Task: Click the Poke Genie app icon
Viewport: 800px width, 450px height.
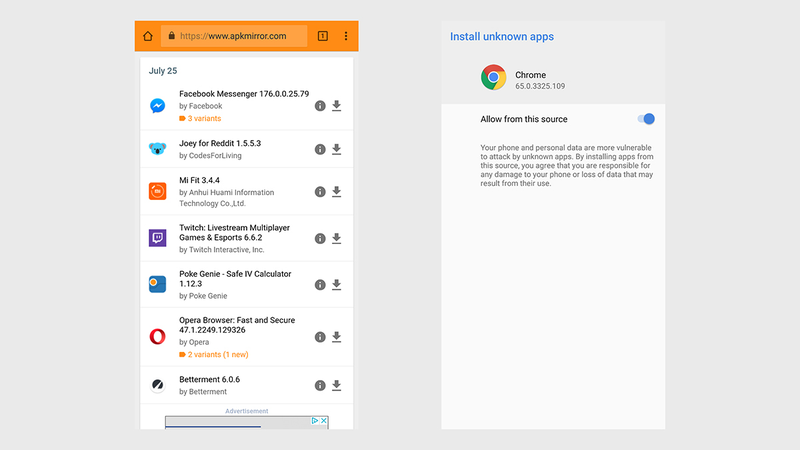Action: click(x=158, y=284)
